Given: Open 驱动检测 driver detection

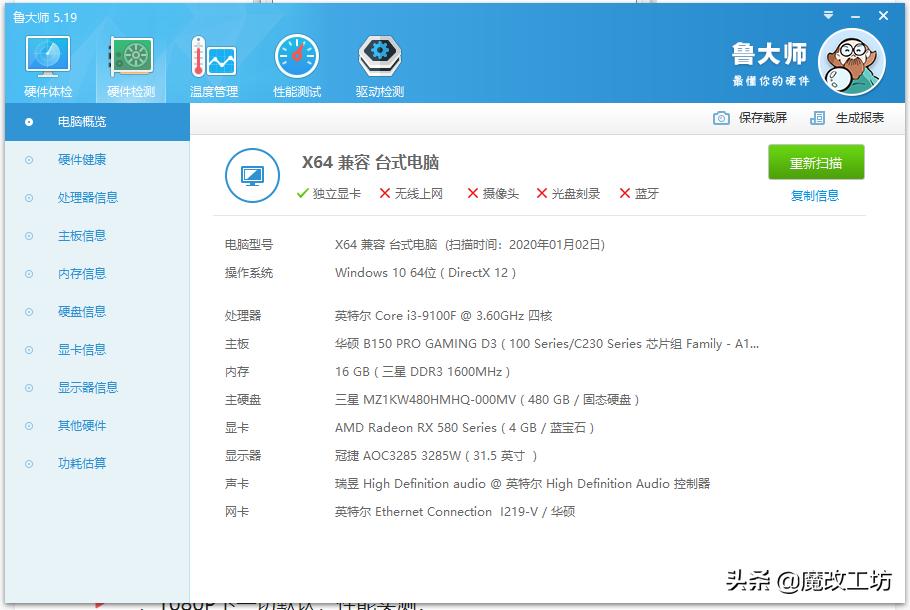Looking at the screenshot, I should pyautogui.click(x=378, y=63).
